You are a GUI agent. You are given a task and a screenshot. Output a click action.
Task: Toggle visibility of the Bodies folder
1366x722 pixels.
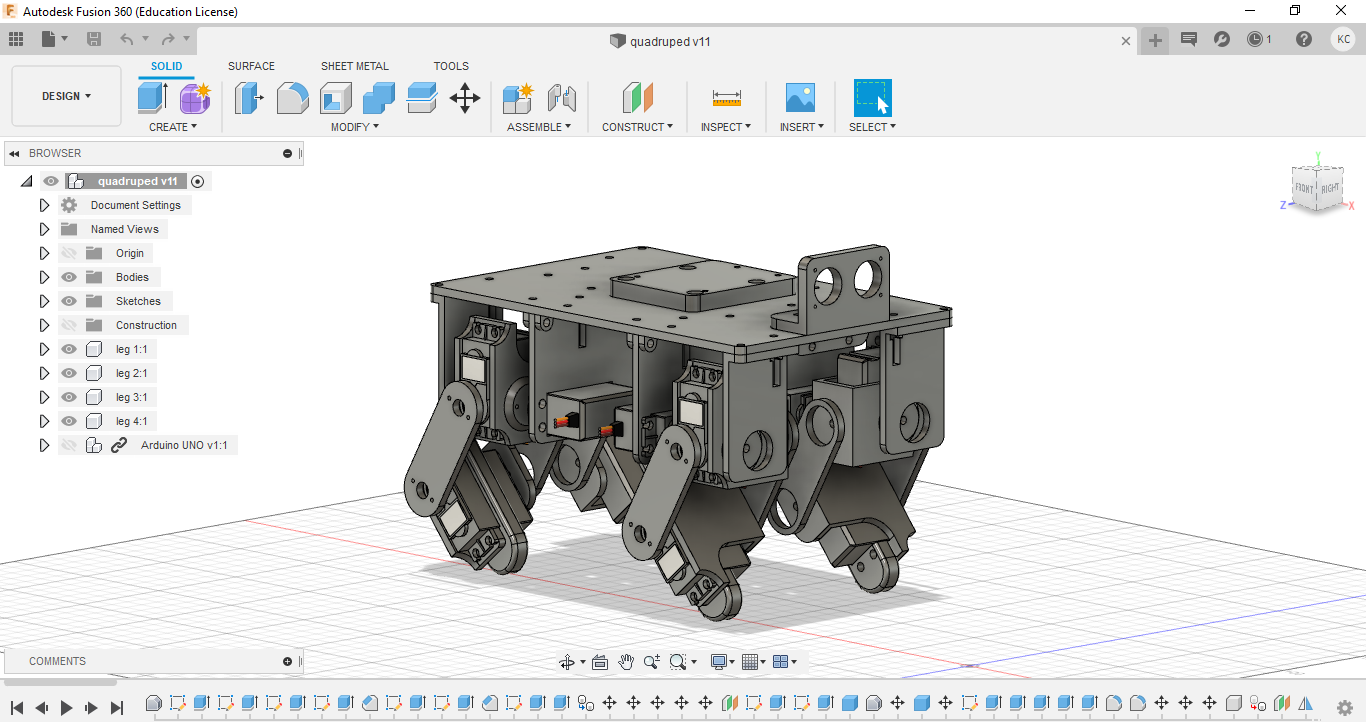68,276
